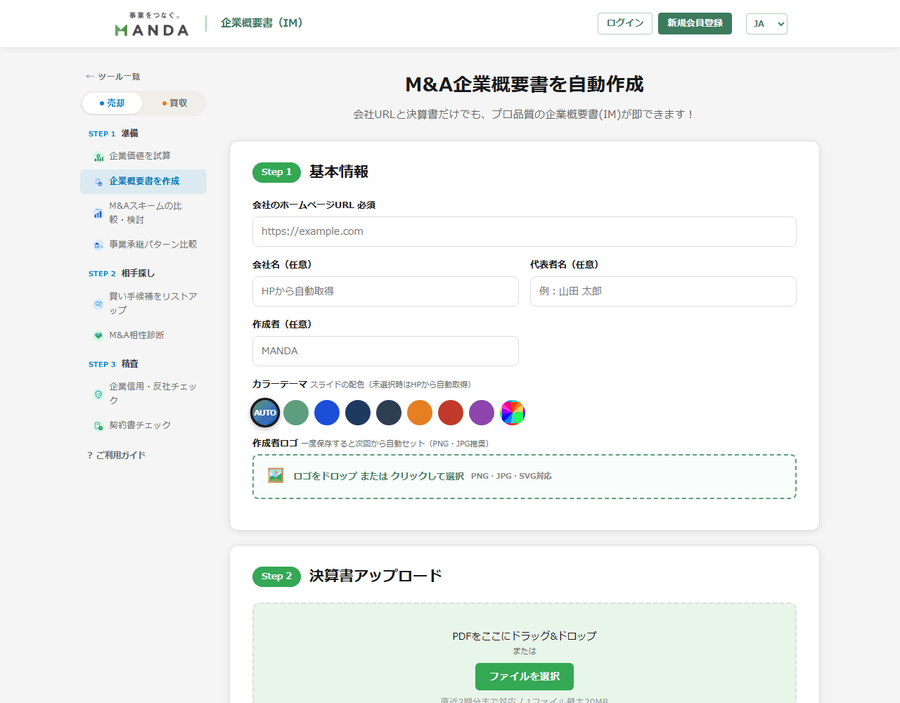Screen dimensions: 900x703
Task: Click the 会社のホームページURL input field
Action: tap(524, 232)
